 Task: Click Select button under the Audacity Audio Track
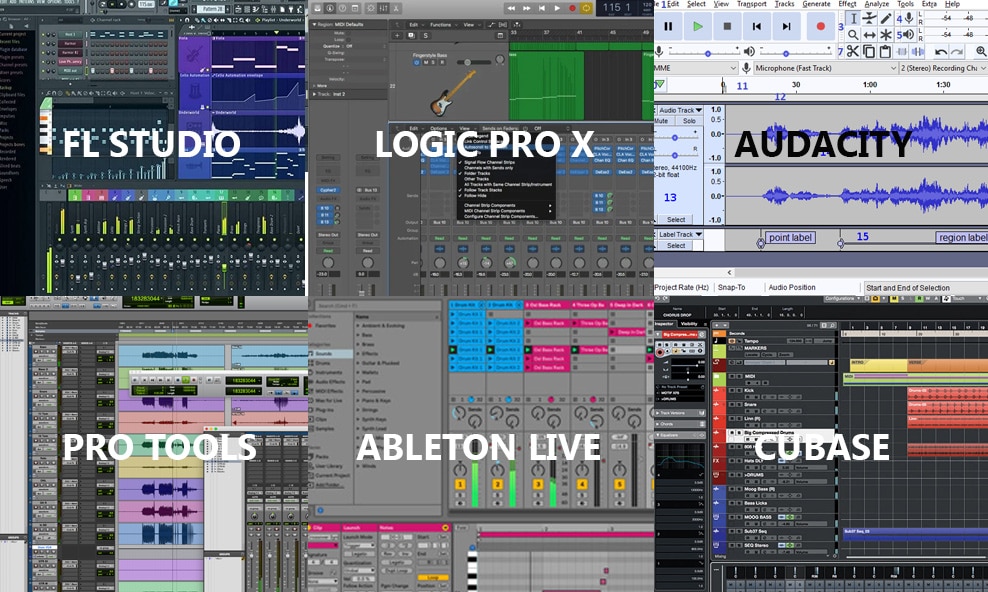(676, 220)
